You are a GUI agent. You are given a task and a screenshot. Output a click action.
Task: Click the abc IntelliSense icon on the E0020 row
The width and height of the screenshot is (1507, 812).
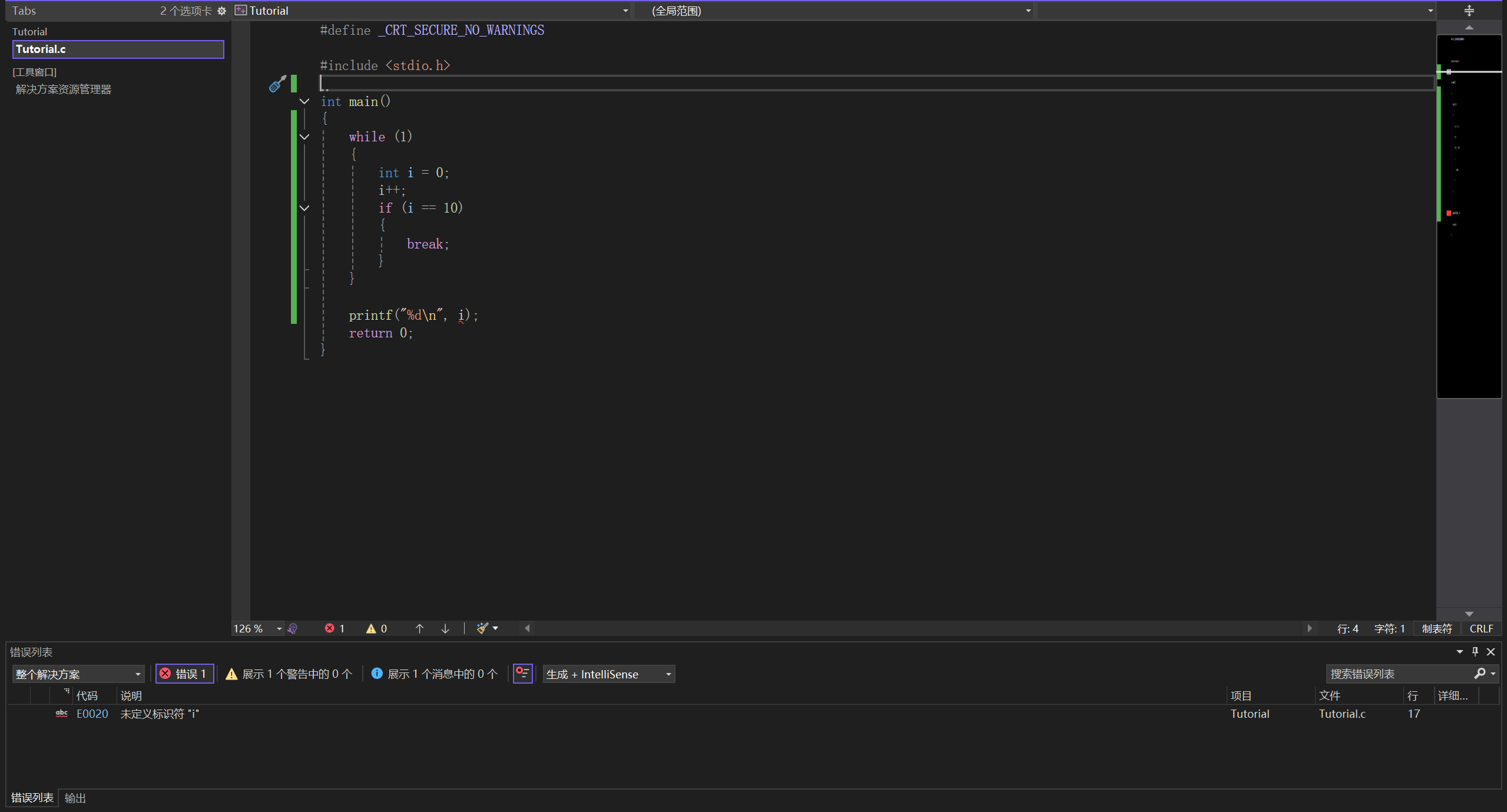click(x=62, y=714)
